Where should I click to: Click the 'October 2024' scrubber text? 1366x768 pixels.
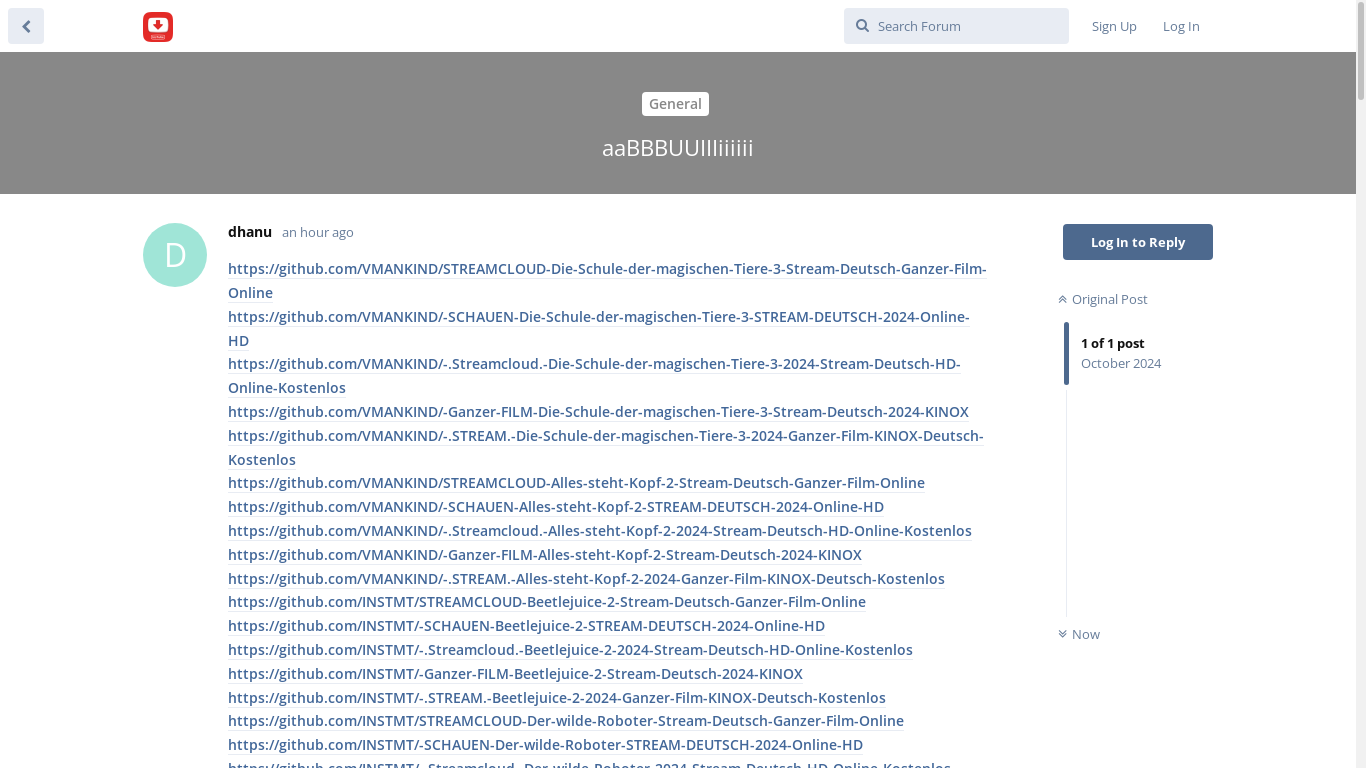[1121, 363]
